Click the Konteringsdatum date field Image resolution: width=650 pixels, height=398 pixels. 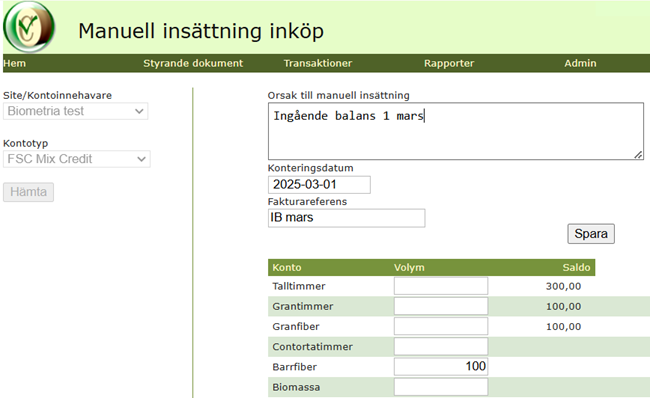click(319, 184)
